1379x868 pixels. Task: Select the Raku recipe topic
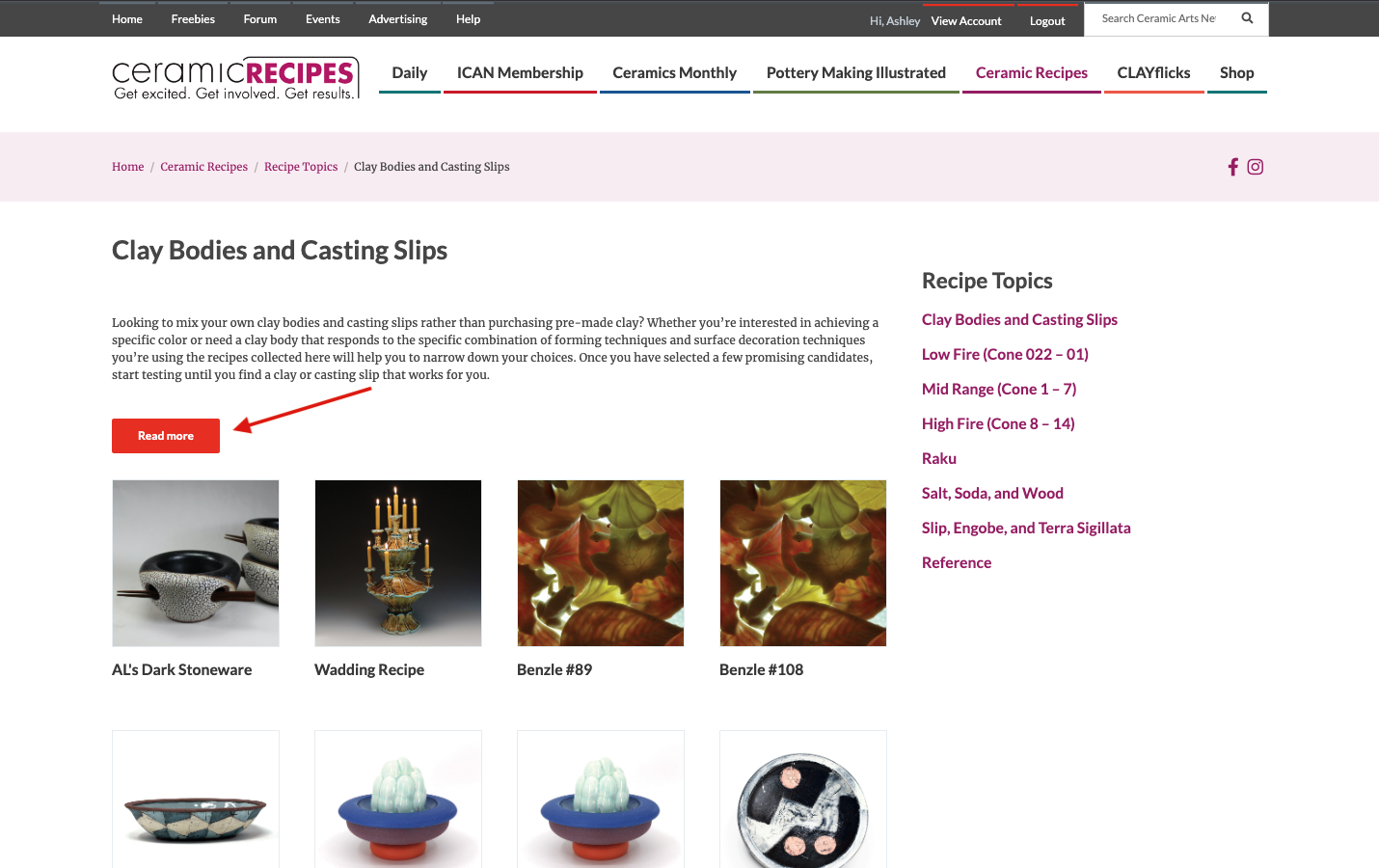[x=939, y=459]
